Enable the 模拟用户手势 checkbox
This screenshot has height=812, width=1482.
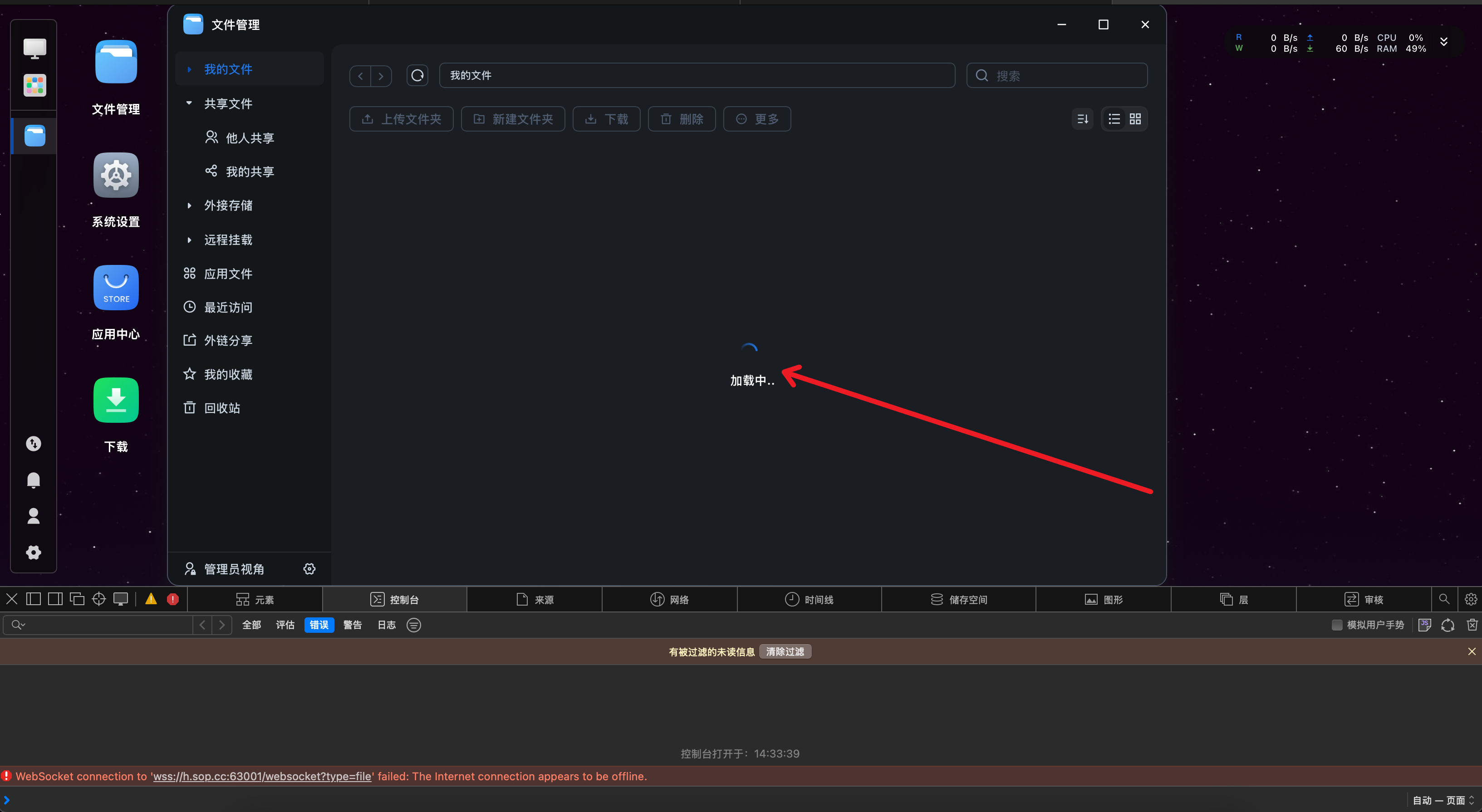pyautogui.click(x=1337, y=625)
